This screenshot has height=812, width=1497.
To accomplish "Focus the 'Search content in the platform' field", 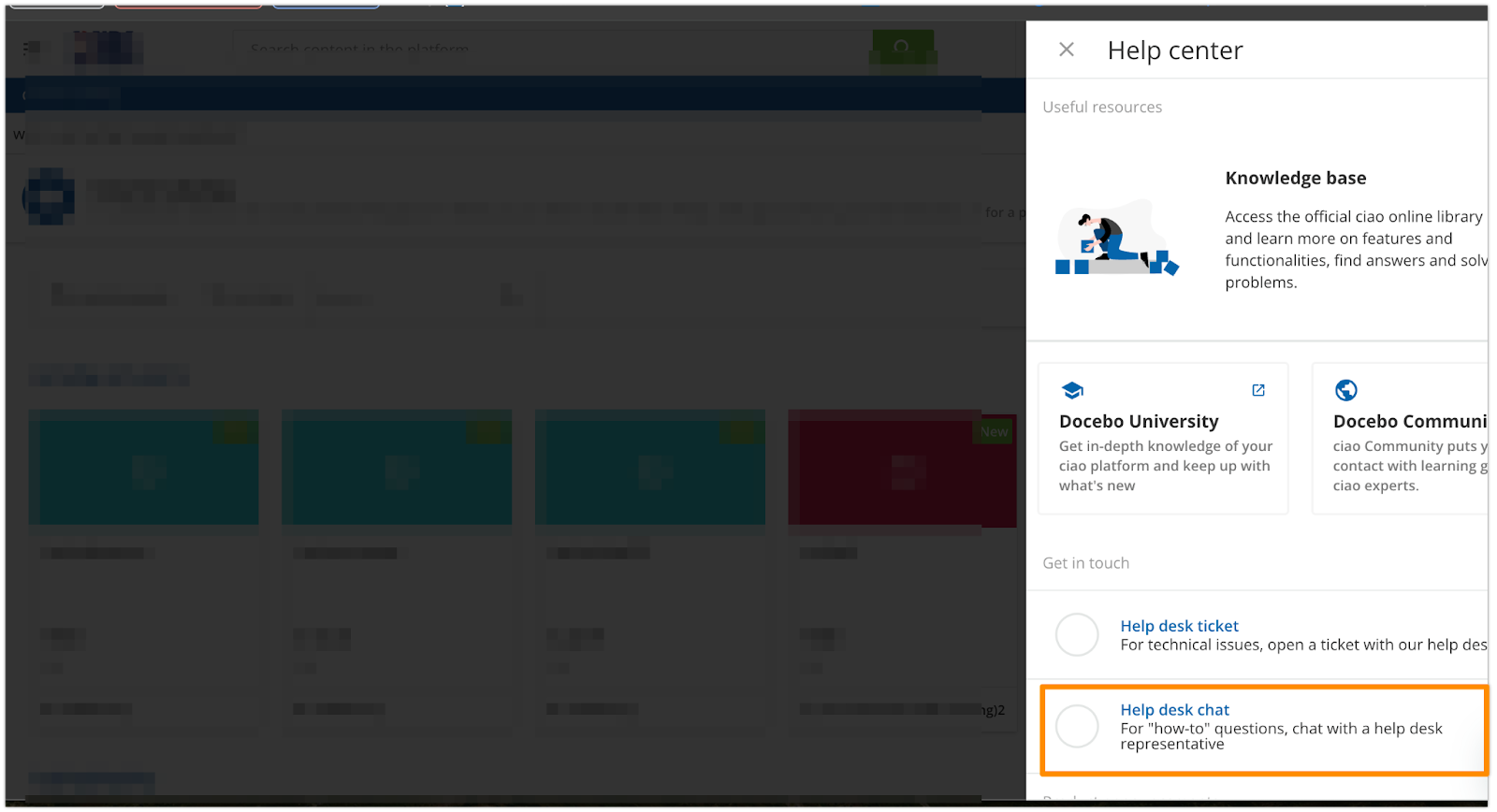I will pyautogui.click(x=552, y=49).
